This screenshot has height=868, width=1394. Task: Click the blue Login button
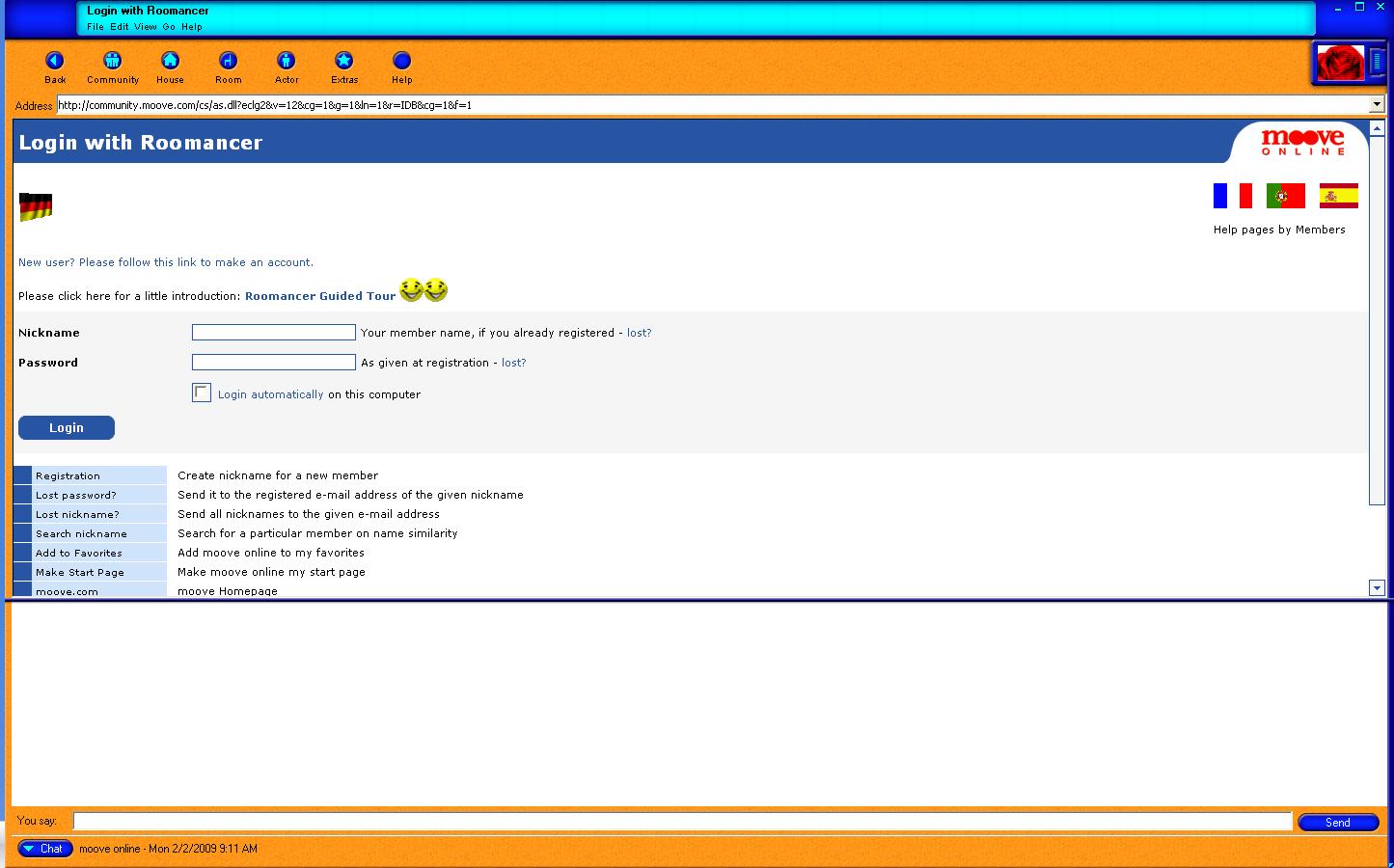[67, 427]
